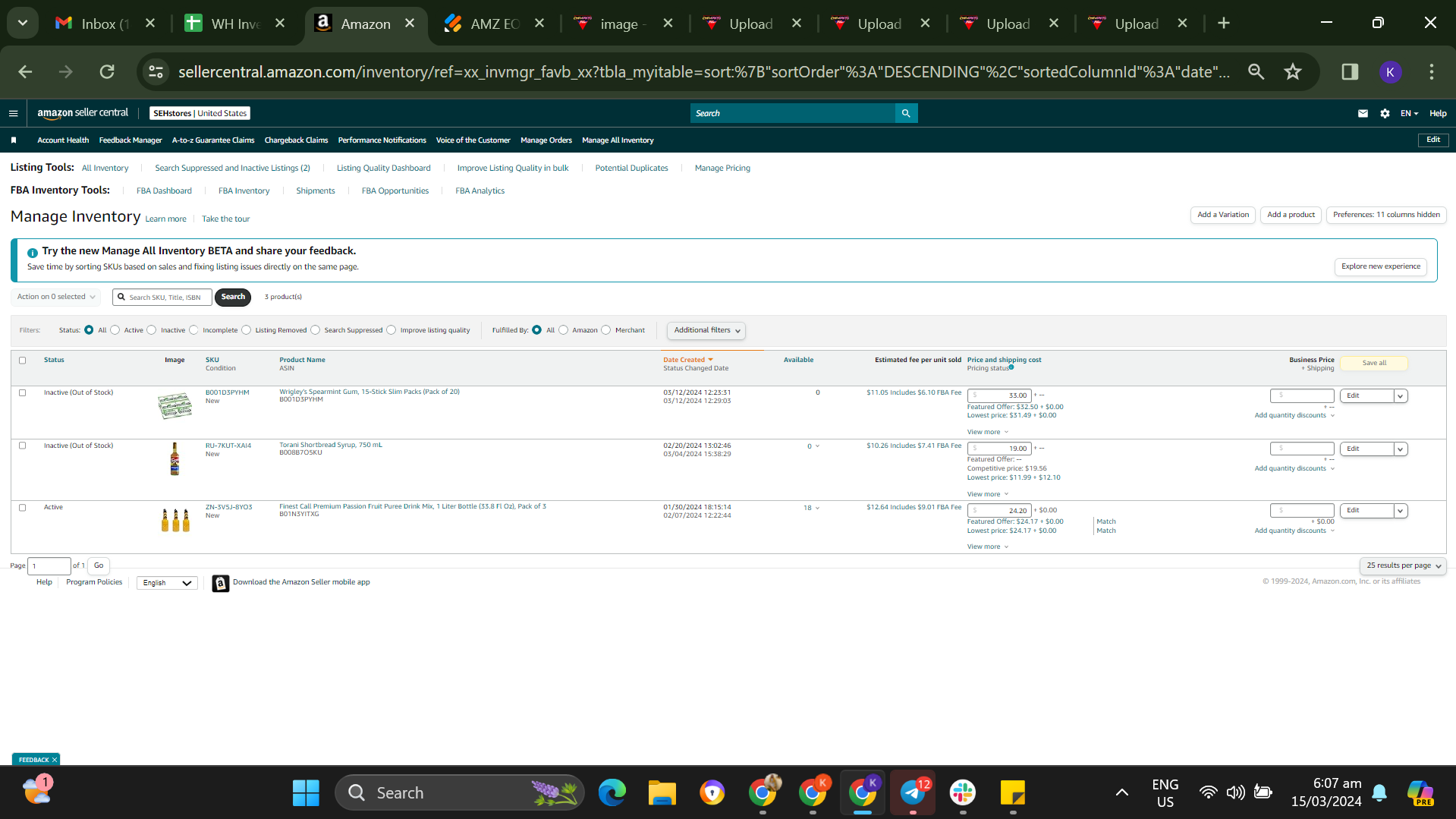Change the 25 results per page dropdown
The image size is (1456, 819).
point(1403,565)
